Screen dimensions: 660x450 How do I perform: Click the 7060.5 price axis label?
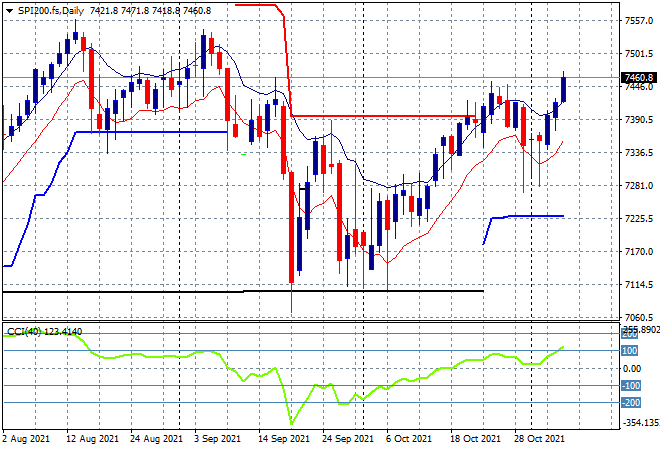[639, 317]
